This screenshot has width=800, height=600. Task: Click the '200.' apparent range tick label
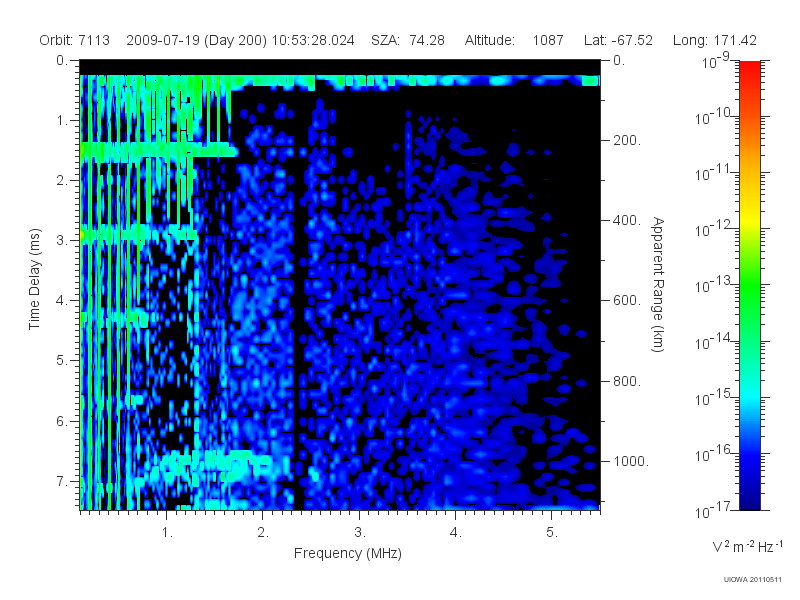point(627,140)
